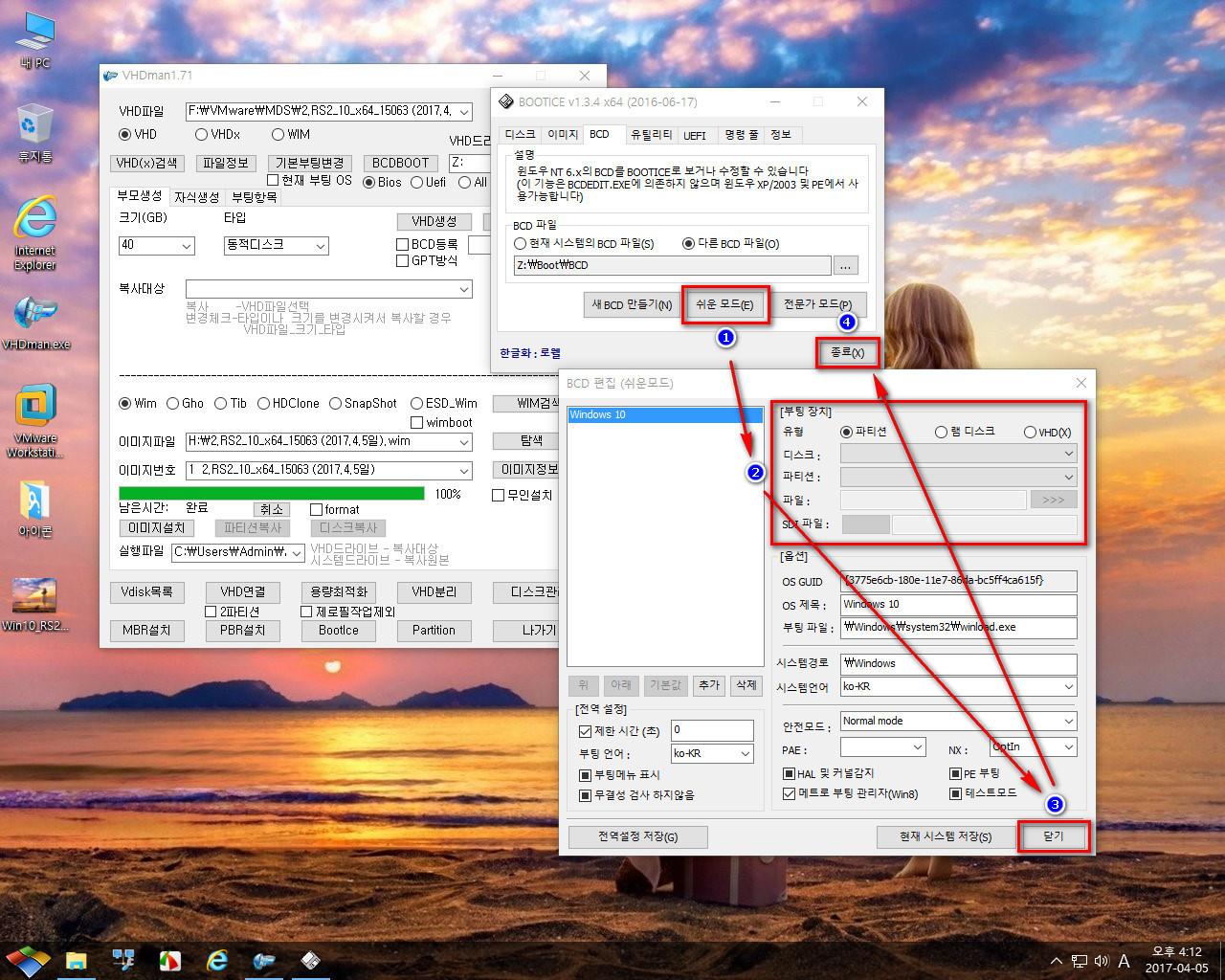Close the BCD 편집 window
The width and height of the screenshot is (1225, 980).
tap(1080, 383)
